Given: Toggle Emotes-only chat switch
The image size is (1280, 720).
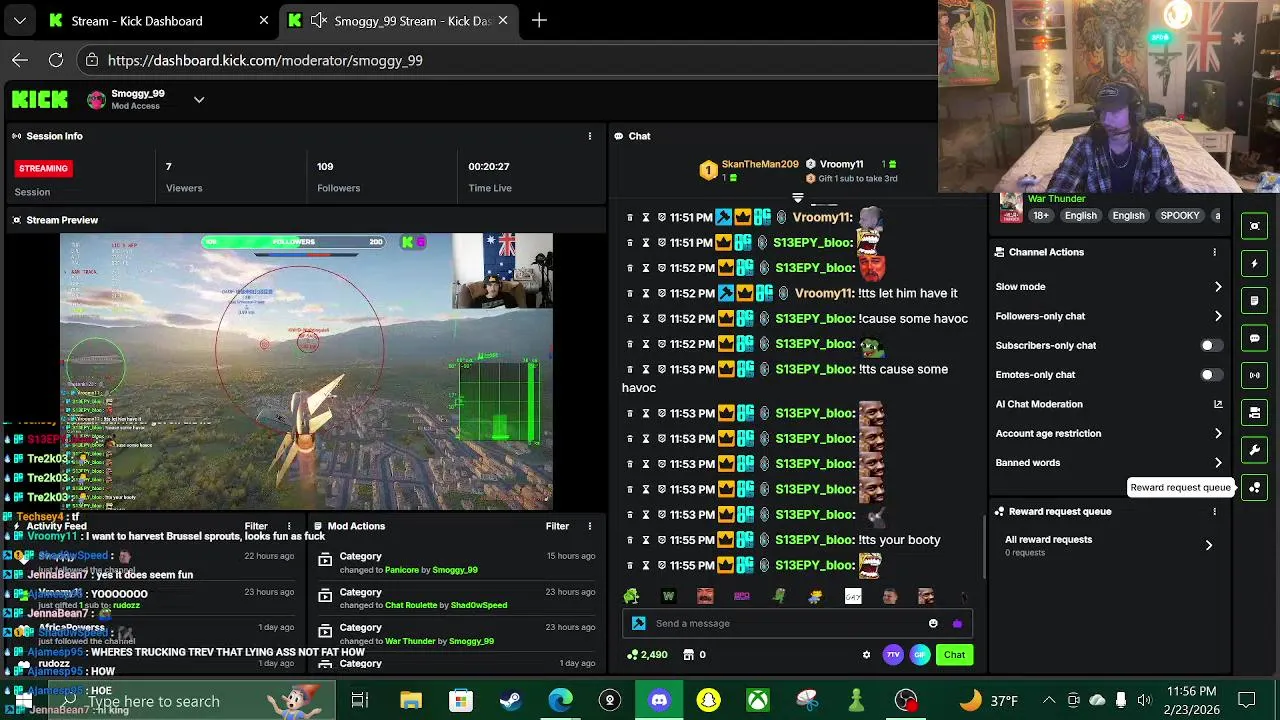Looking at the screenshot, I should click(x=1210, y=375).
